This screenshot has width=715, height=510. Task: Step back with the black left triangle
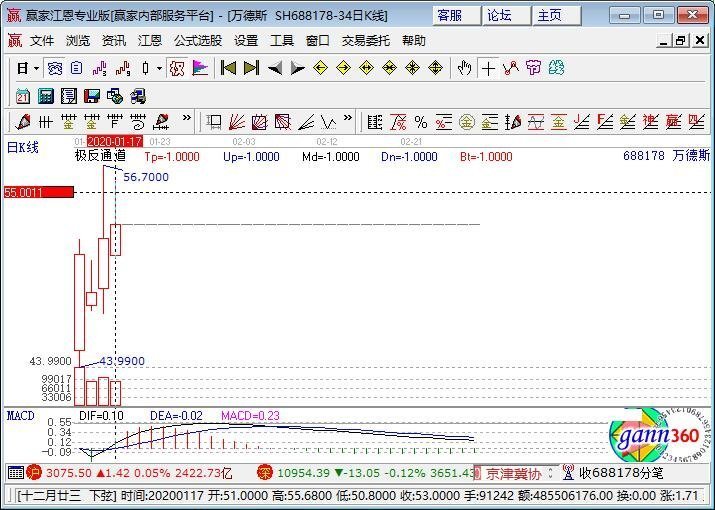pos(275,68)
